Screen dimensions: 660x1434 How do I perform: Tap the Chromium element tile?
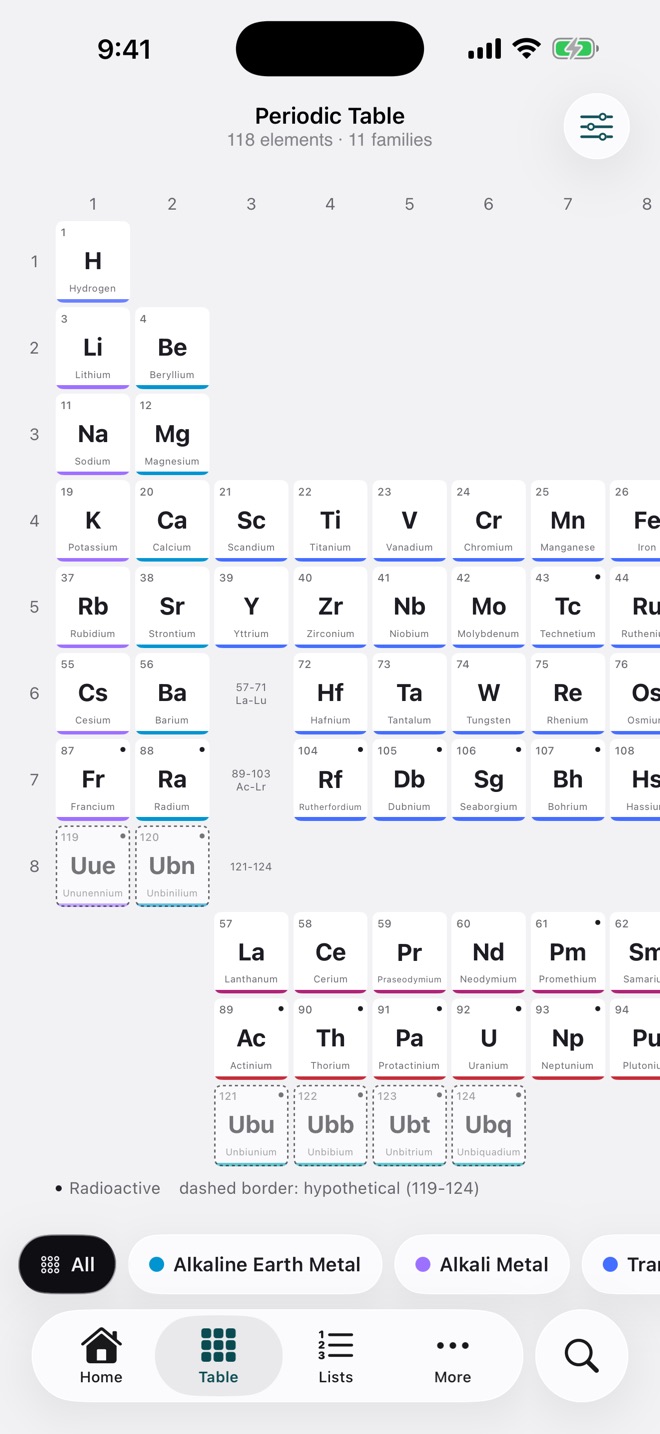pyautogui.click(x=488, y=521)
